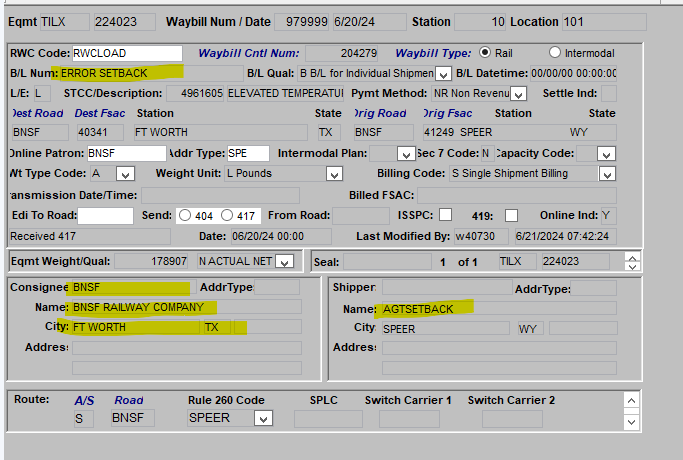Click the Online Patron field

[126, 153]
